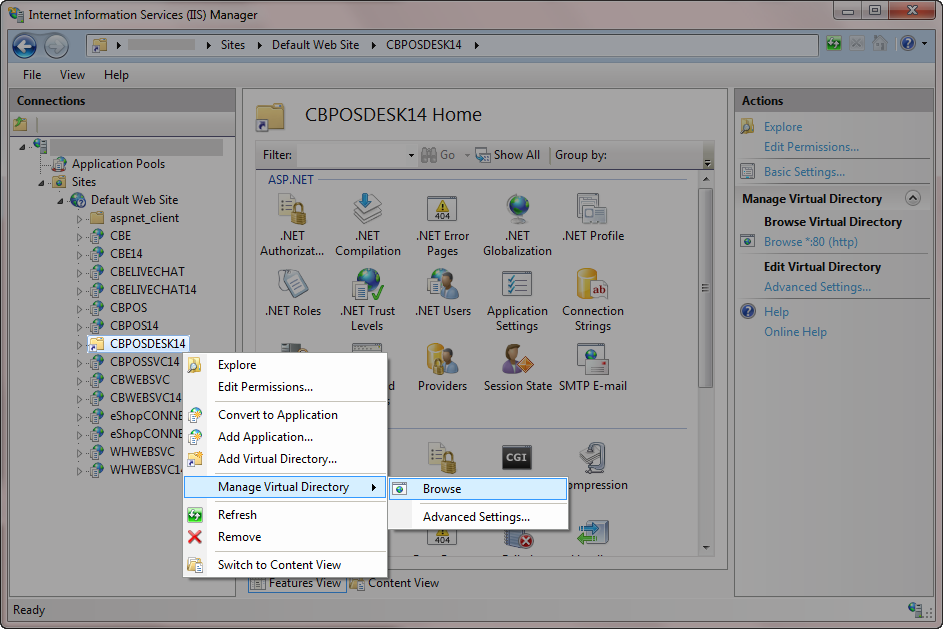
Task: Collapse the Manage Virtual Directory section
Action: pos(912,199)
